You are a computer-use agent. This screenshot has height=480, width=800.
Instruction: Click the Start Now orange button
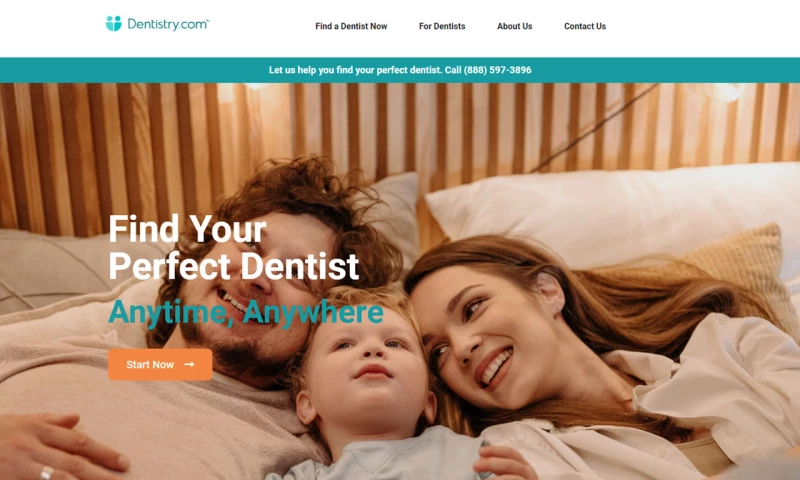click(x=160, y=364)
